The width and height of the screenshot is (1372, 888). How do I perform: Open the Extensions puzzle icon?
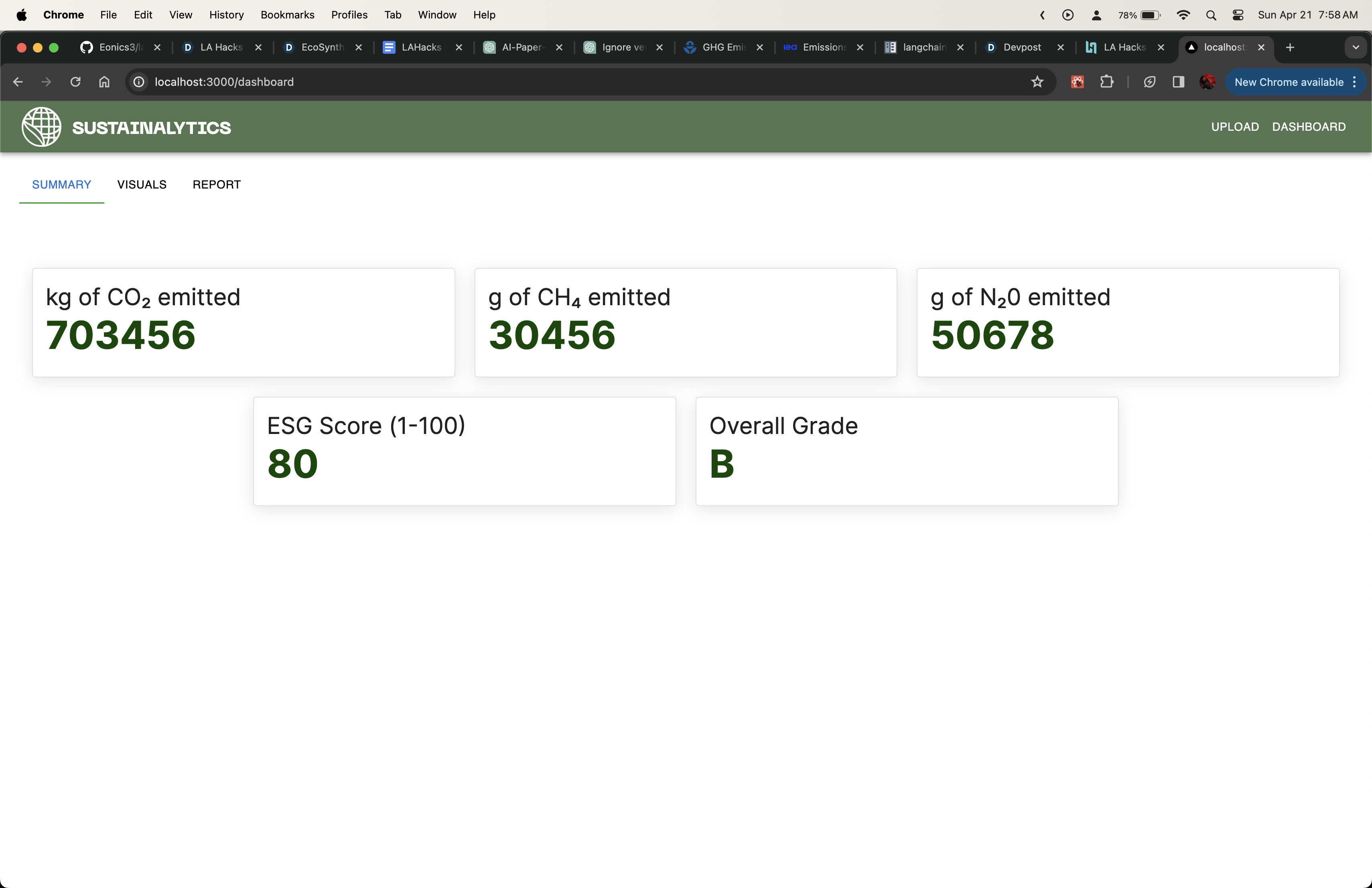coord(1106,82)
